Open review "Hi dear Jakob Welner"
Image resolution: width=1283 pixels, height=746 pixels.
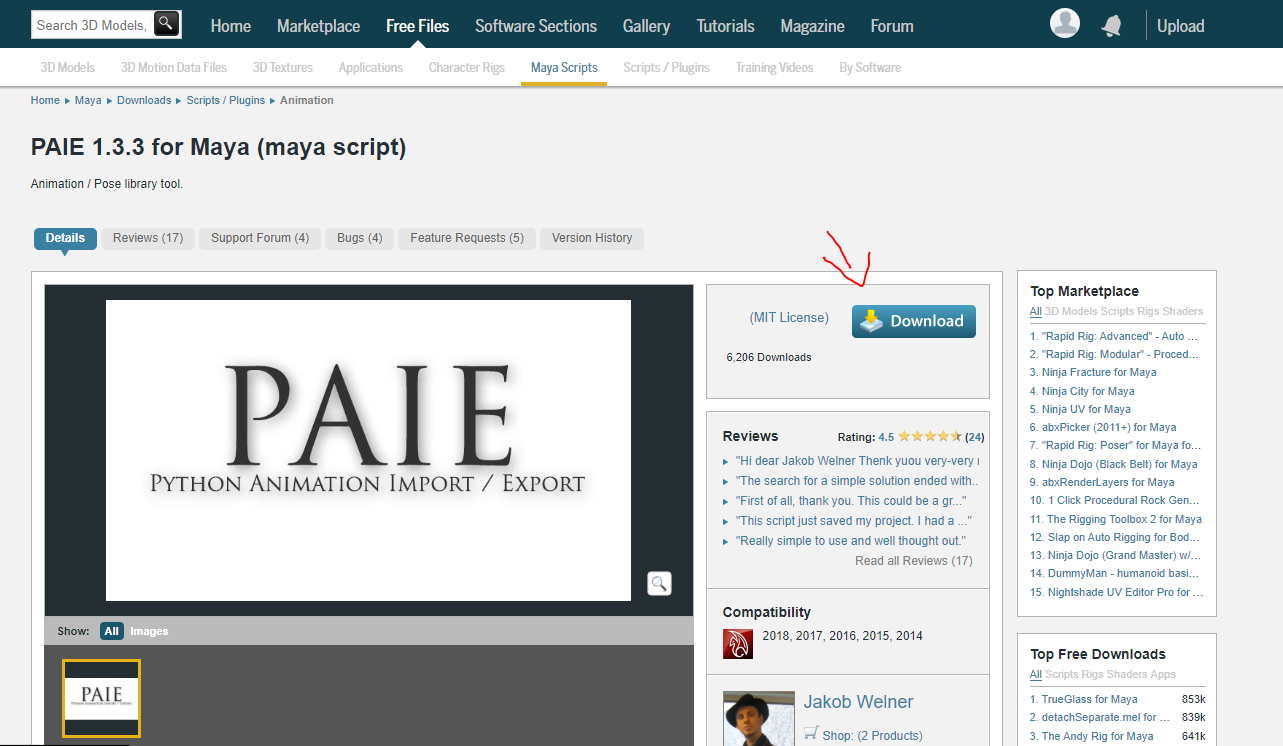(856, 461)
